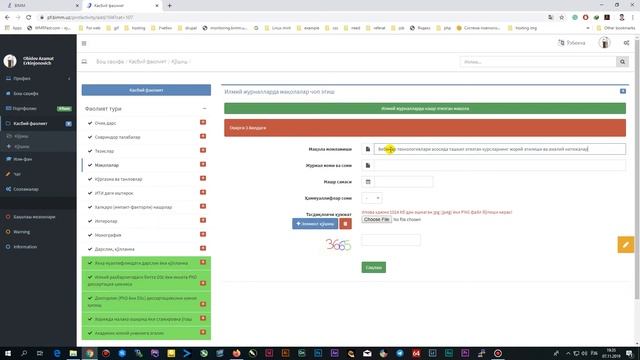Open the user avatar in the top bar
Screen dimensions: 640x360
(604, 42)
